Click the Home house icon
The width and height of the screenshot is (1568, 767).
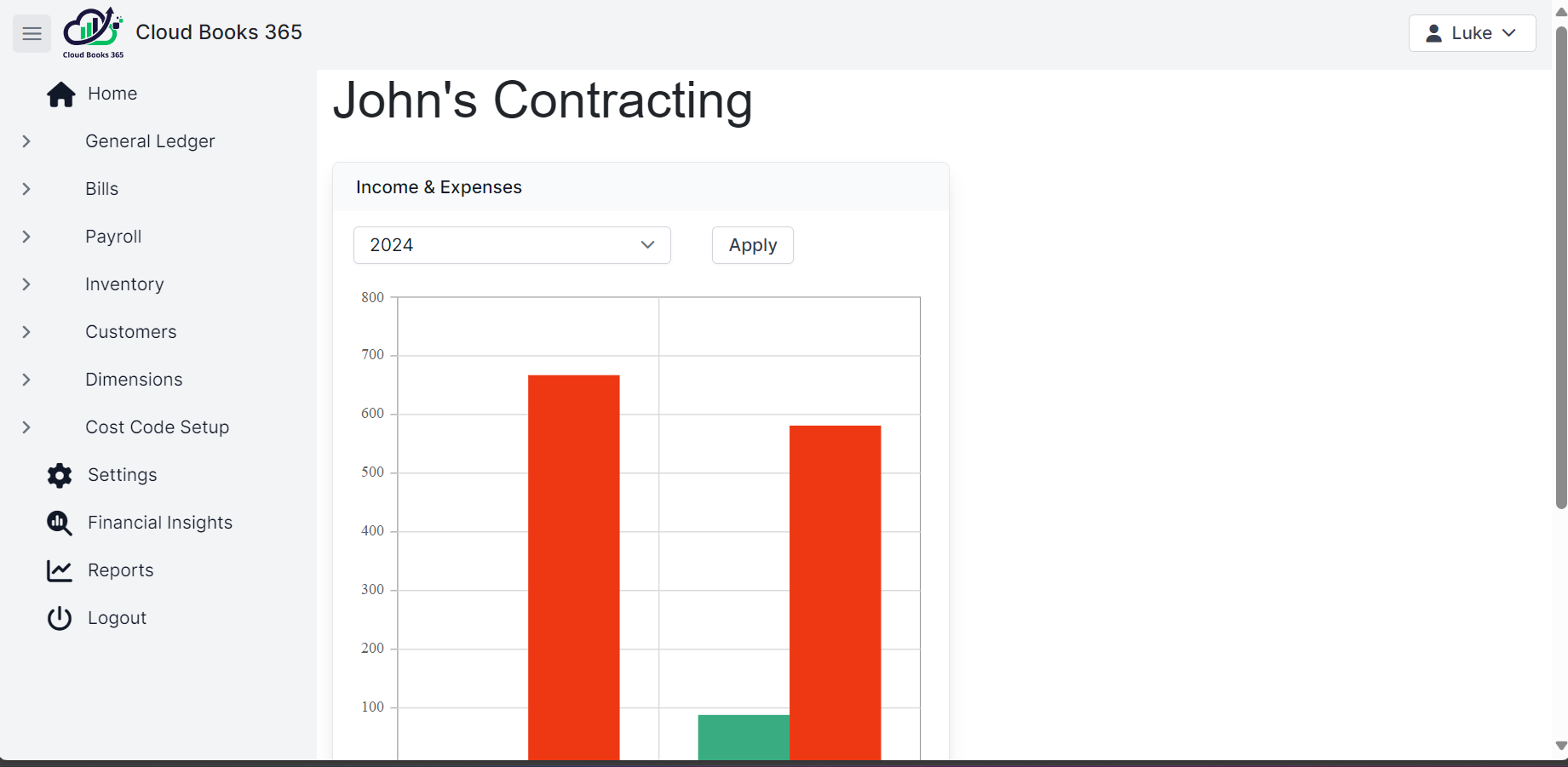coord(60,94)
